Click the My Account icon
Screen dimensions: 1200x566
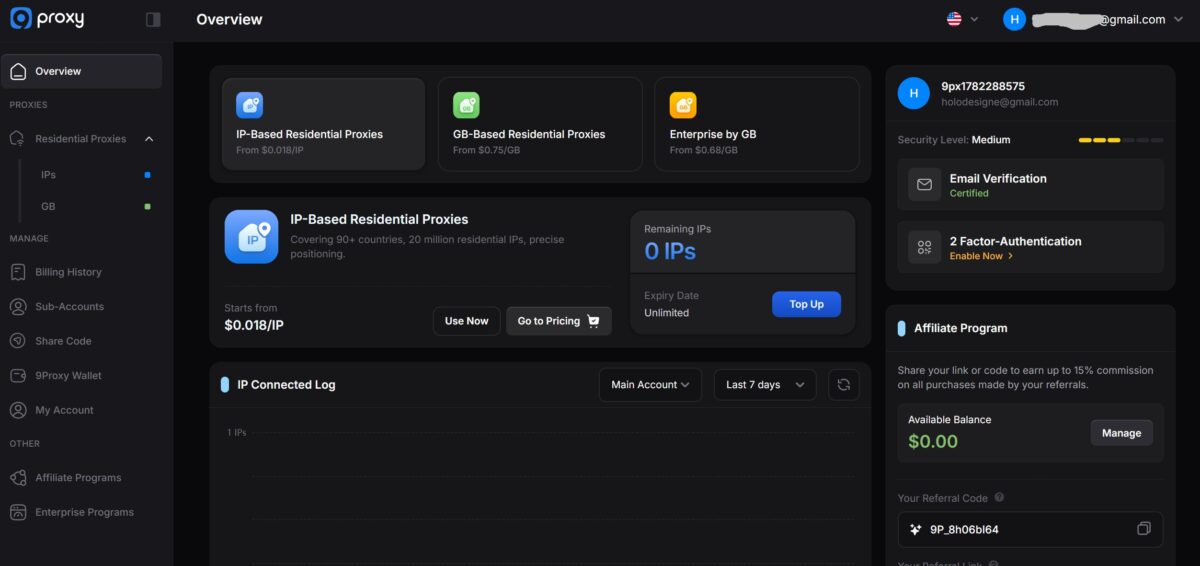point(18,410)
